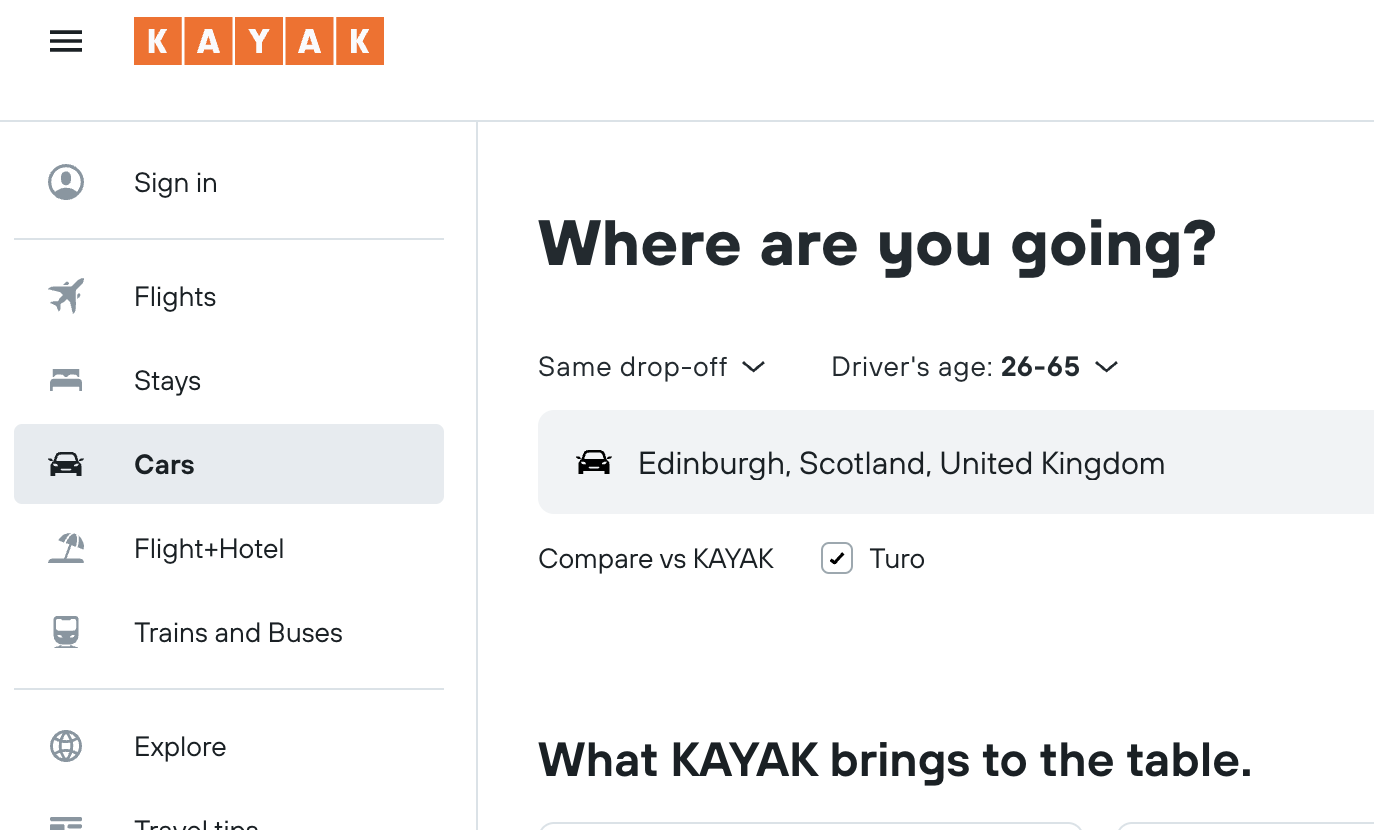This screenshot has width=1374, height=830.
Task: Click the Edinburgh, Scotland location field
Action: pos(956,462)
